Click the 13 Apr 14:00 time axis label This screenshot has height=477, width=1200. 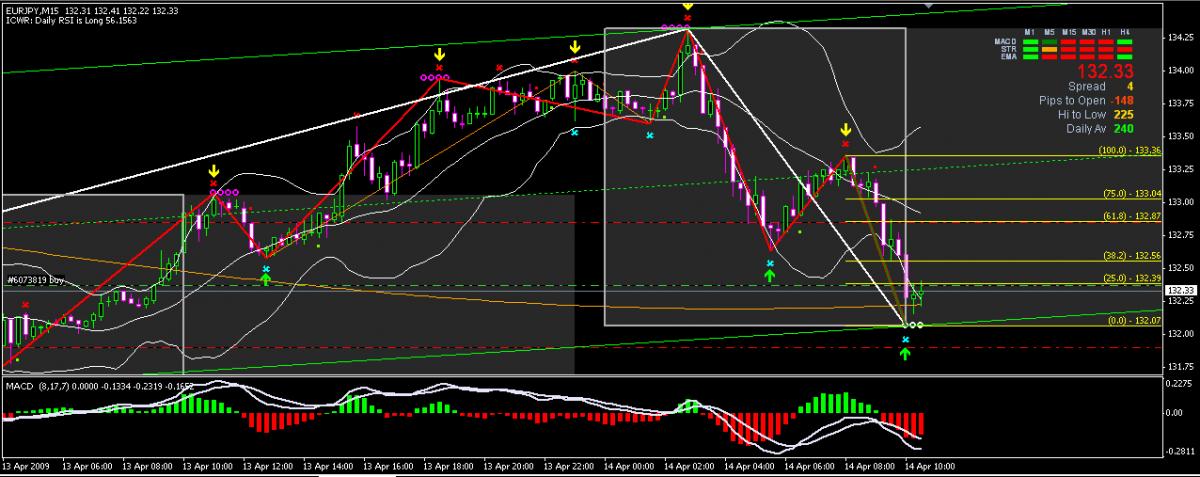click(x=328, y=468)
